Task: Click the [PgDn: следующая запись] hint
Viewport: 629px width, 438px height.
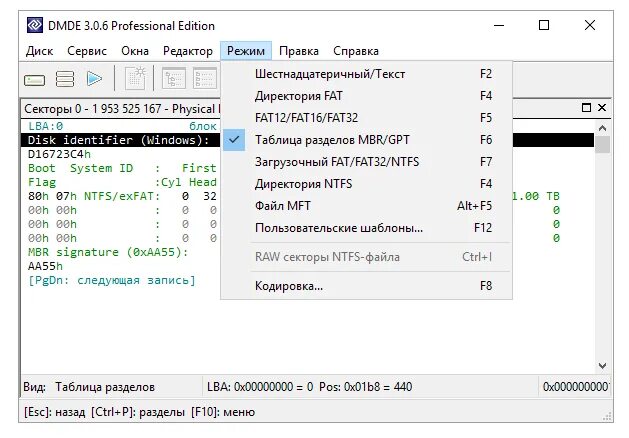Action: (112, 280)
